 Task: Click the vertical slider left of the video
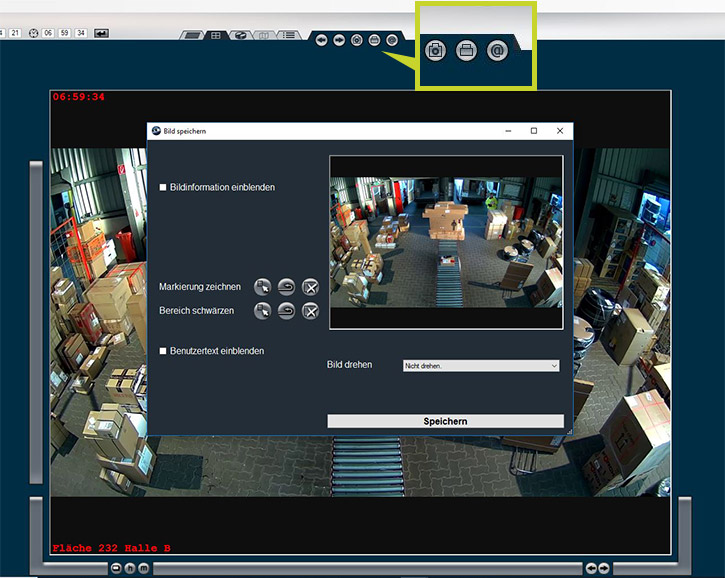pos(36,323)
